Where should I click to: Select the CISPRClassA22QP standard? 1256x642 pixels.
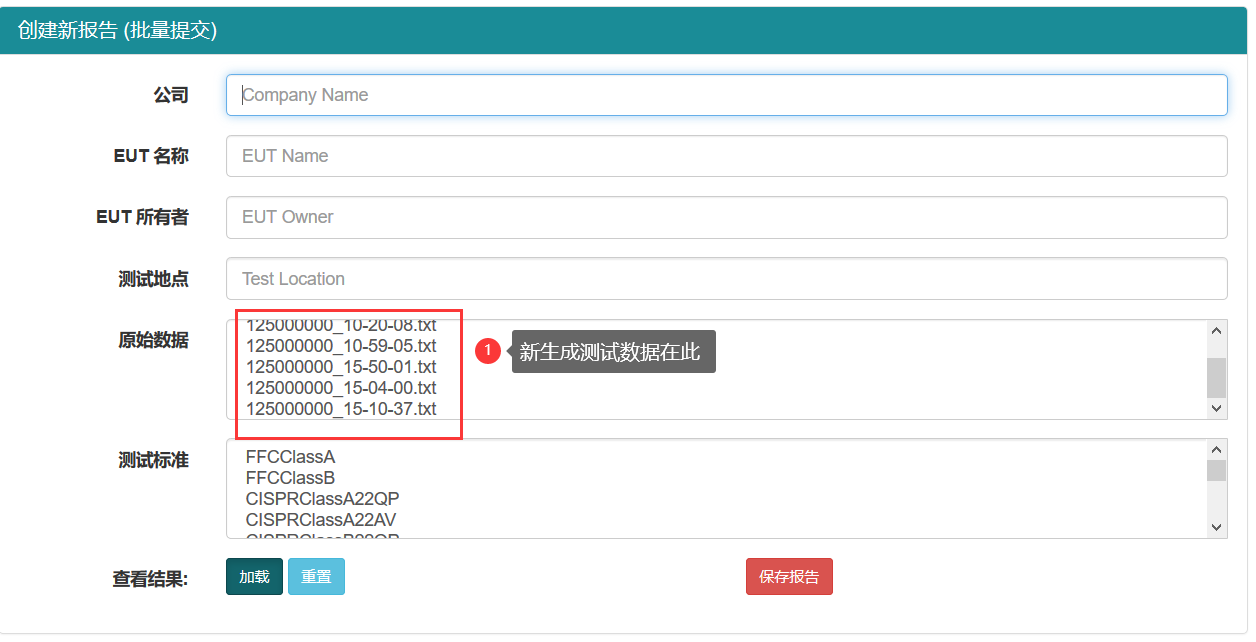322,498
